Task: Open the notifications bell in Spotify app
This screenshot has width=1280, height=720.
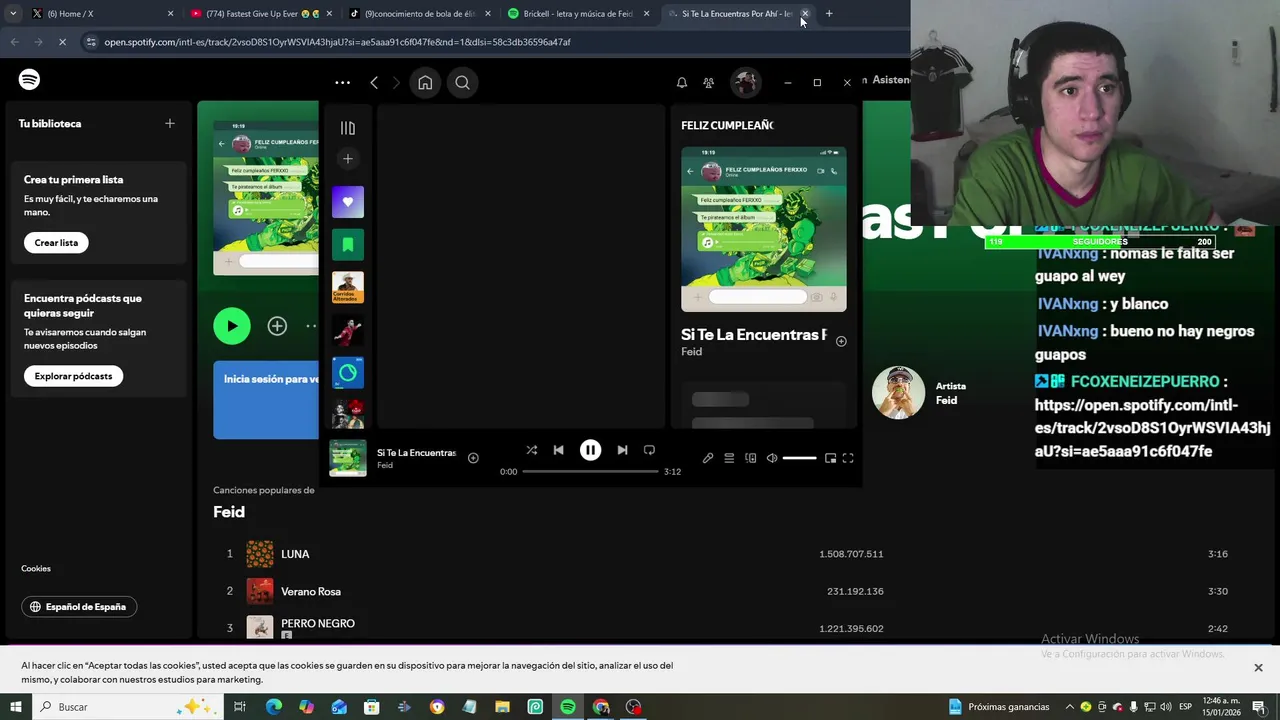Action: tap(682, 83)
